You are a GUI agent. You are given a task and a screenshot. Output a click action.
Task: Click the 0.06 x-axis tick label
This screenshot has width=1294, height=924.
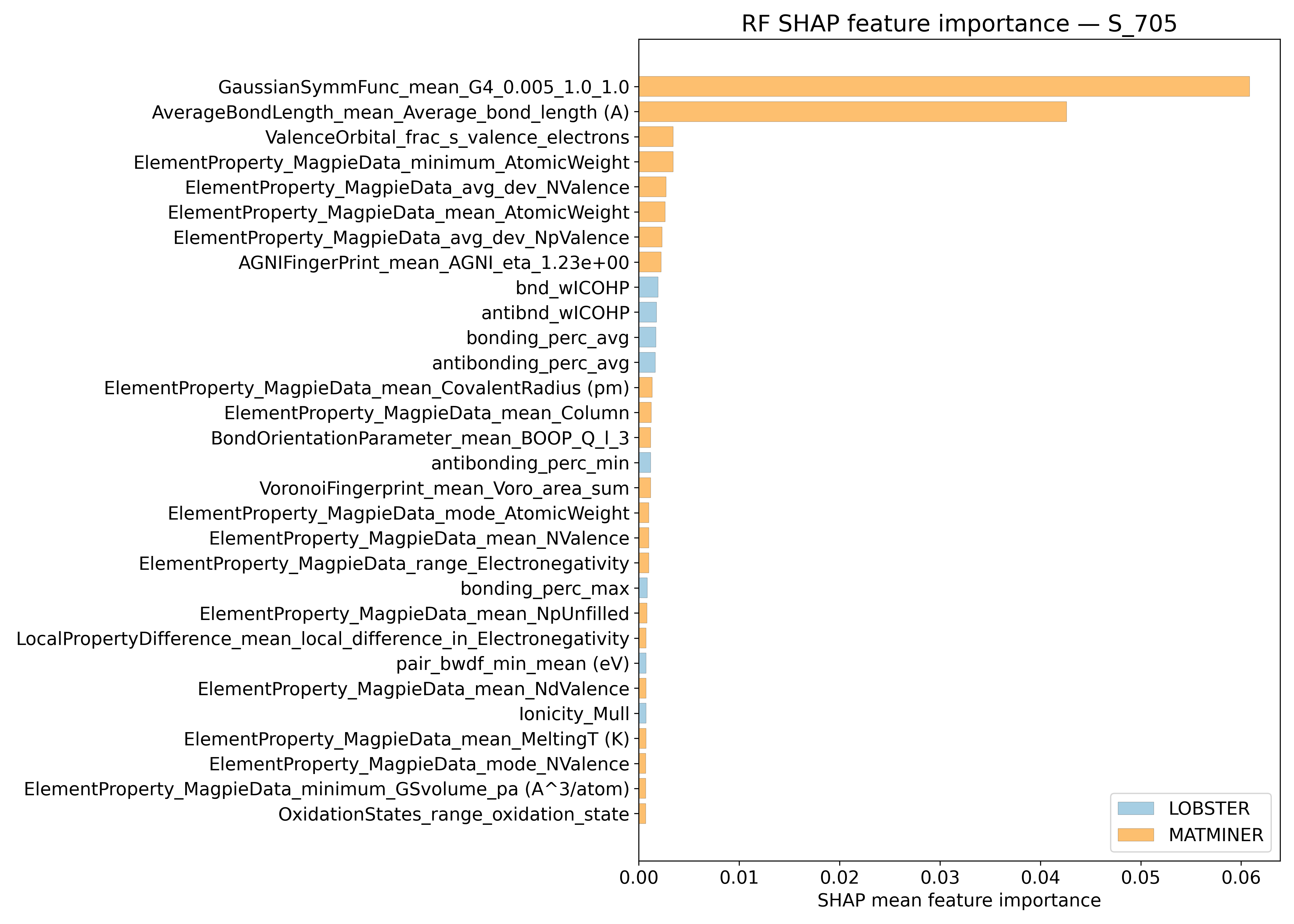point(1241,877)
